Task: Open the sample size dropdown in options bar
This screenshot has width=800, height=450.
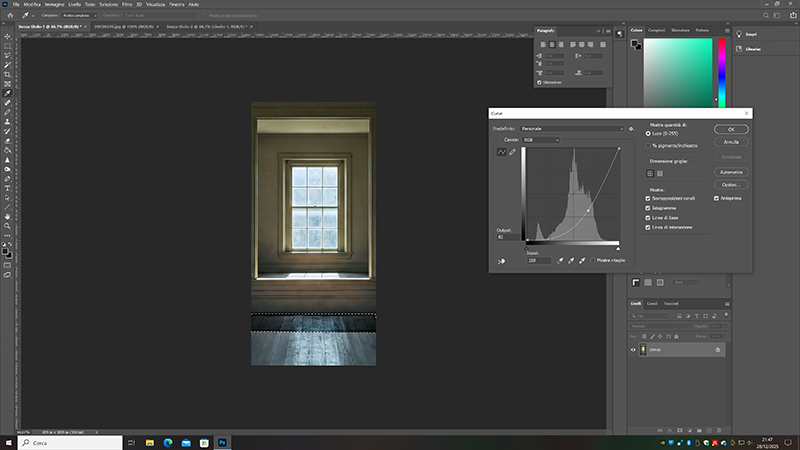Action: click(80, 15)
